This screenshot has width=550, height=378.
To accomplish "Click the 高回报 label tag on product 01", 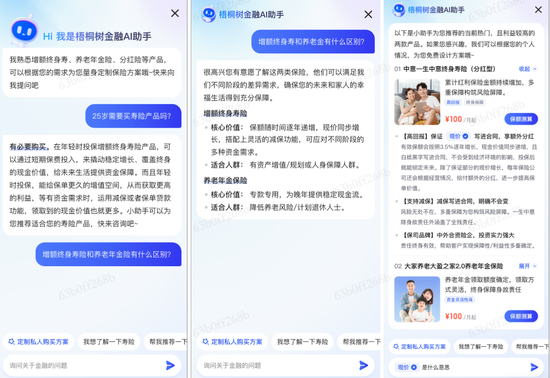I will click(x=453, y=102).
